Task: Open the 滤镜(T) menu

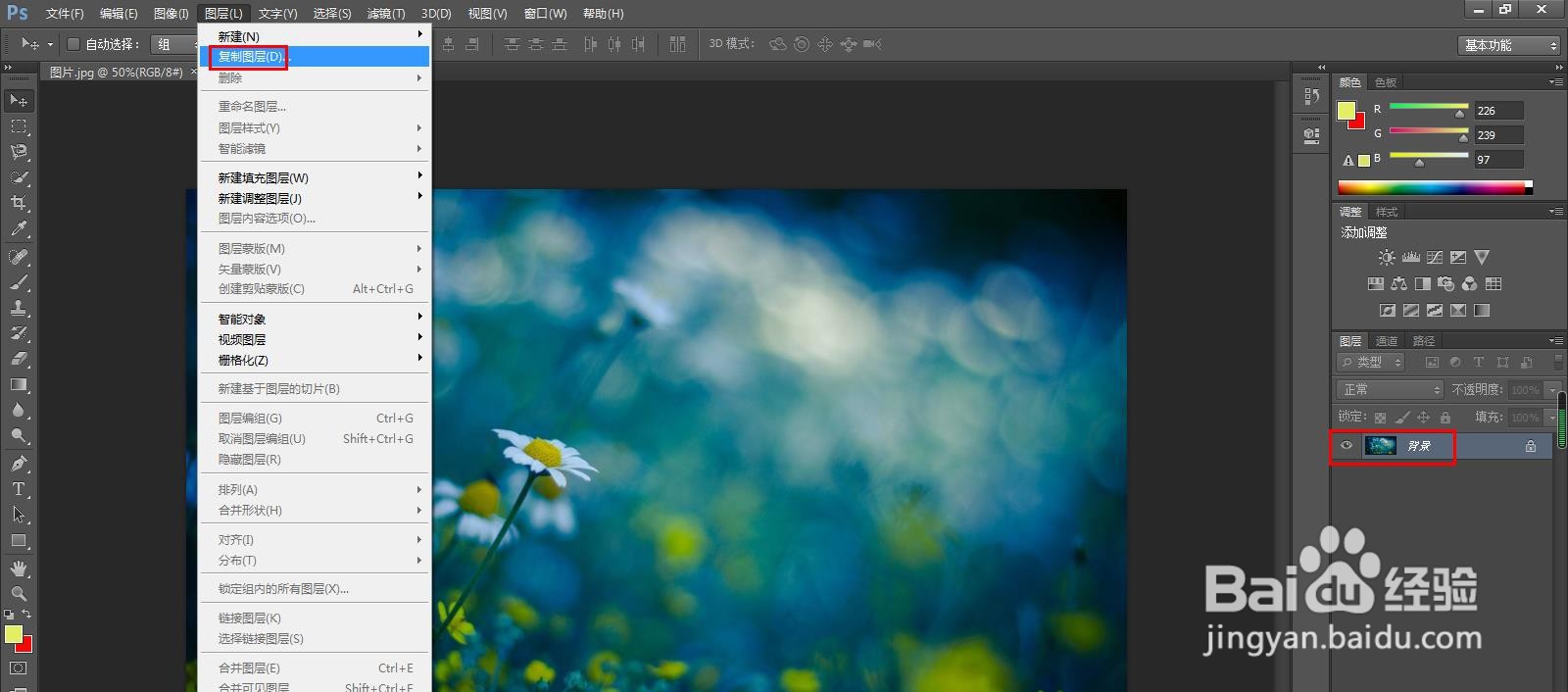Action: [386, 14]
